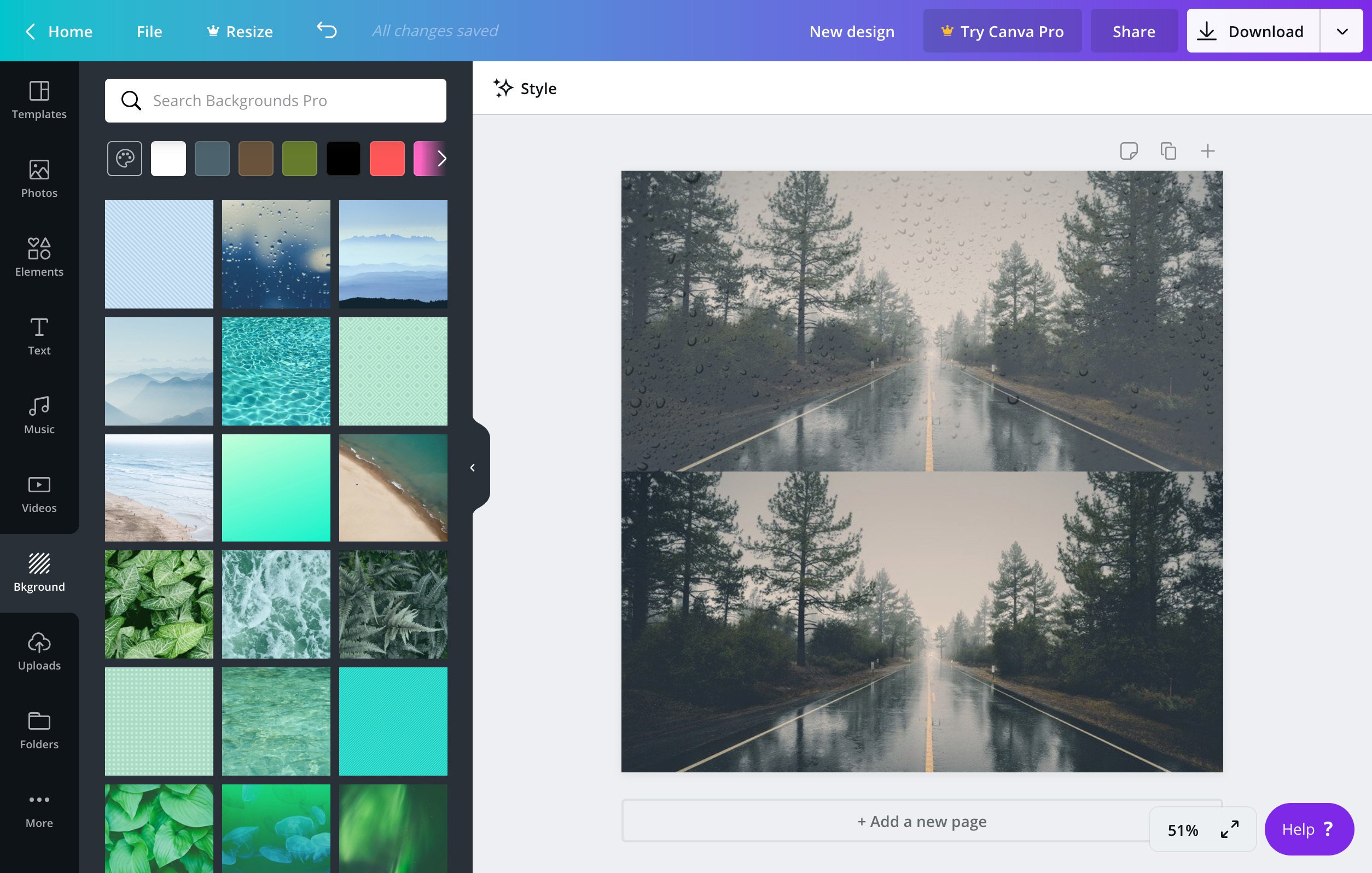This screenshot has width=1372, height=873.
Task: Expand the More options menu
Action: pos(39,810)
